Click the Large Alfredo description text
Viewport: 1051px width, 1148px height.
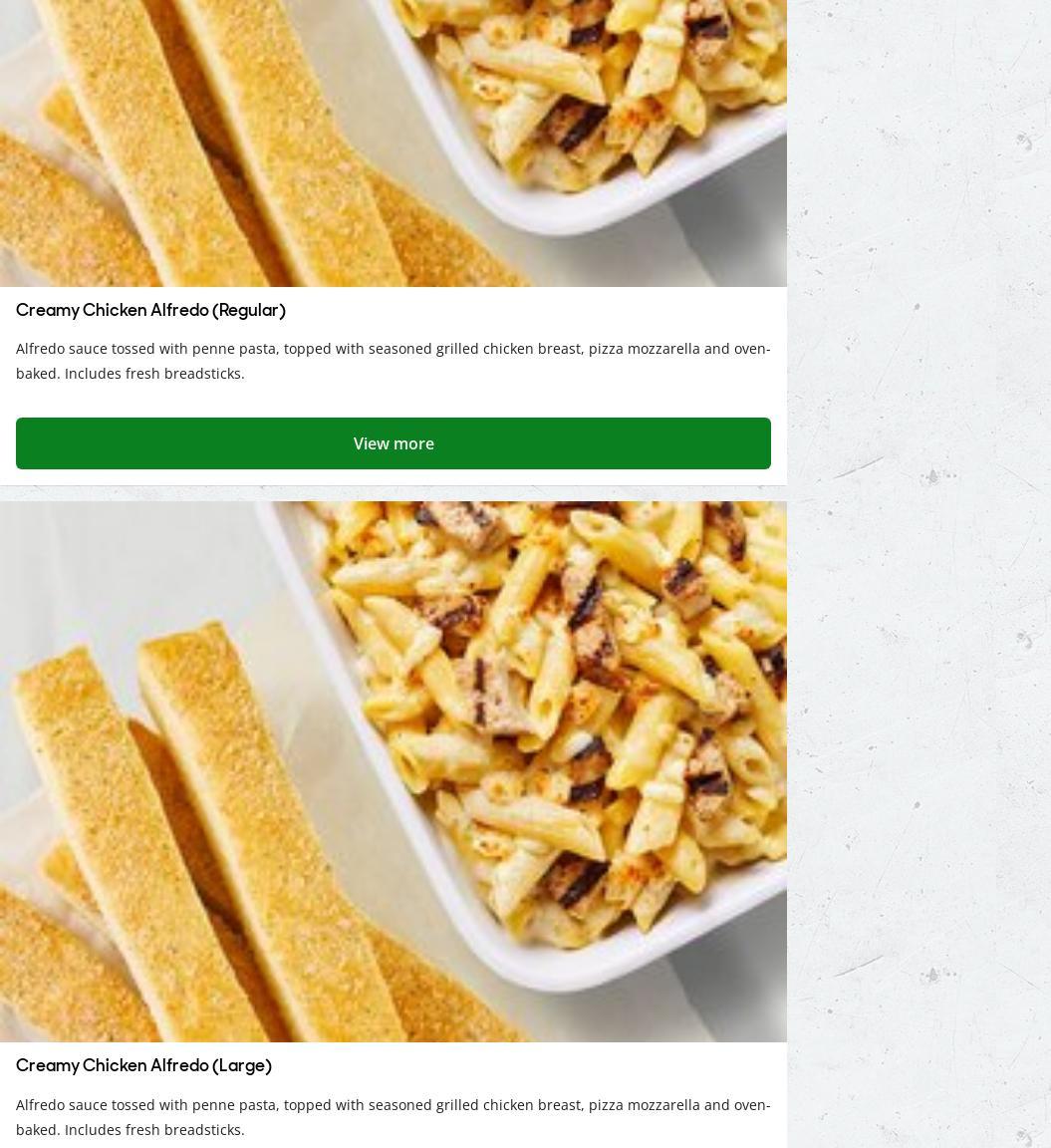tap(394, 1117)
